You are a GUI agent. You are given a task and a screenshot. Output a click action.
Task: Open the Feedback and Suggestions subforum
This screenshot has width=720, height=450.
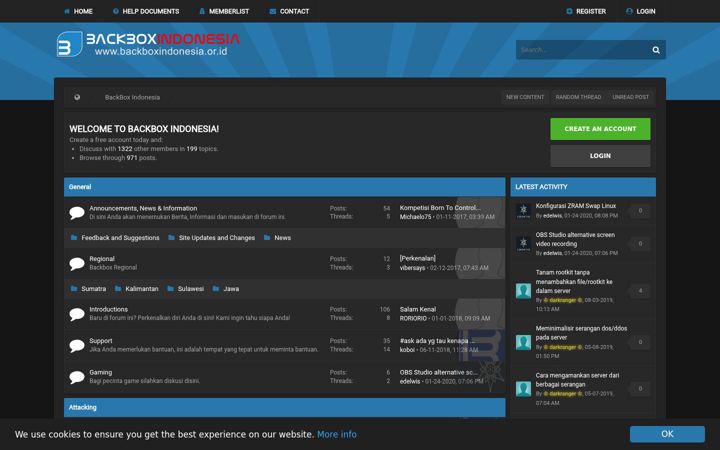tap(120, 238)
